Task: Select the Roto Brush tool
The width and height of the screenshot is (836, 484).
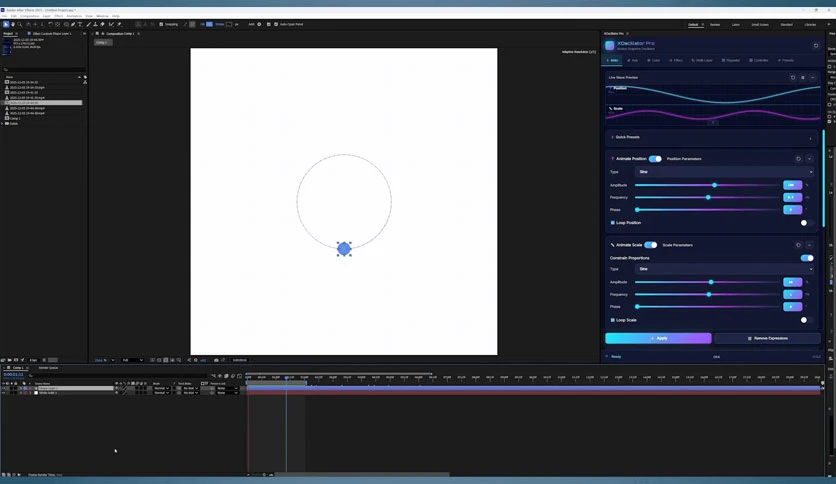Action: (x=111, y=24)
